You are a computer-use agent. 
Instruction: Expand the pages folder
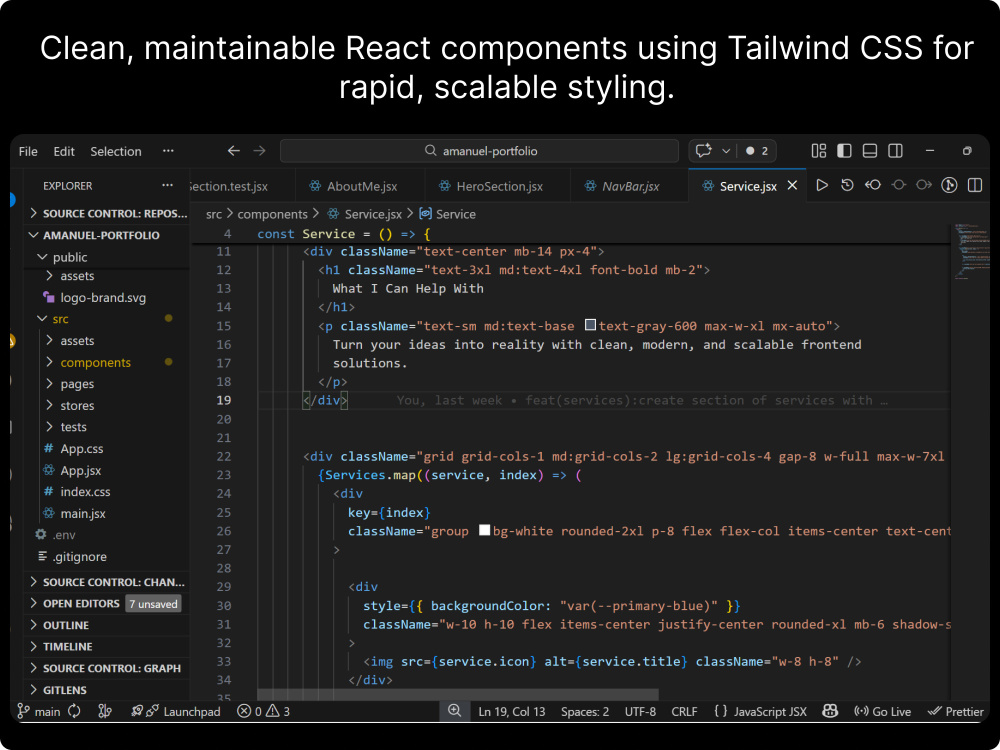107,384
